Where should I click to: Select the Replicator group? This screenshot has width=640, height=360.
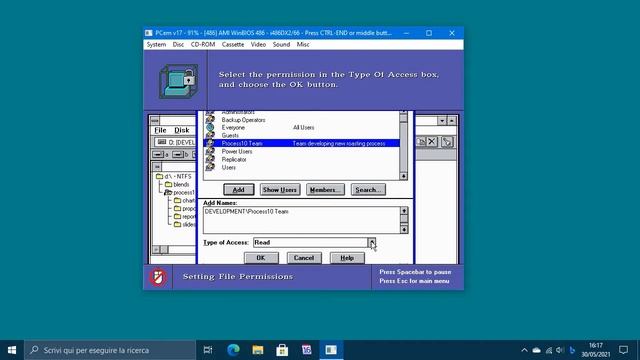coord(234,160)
